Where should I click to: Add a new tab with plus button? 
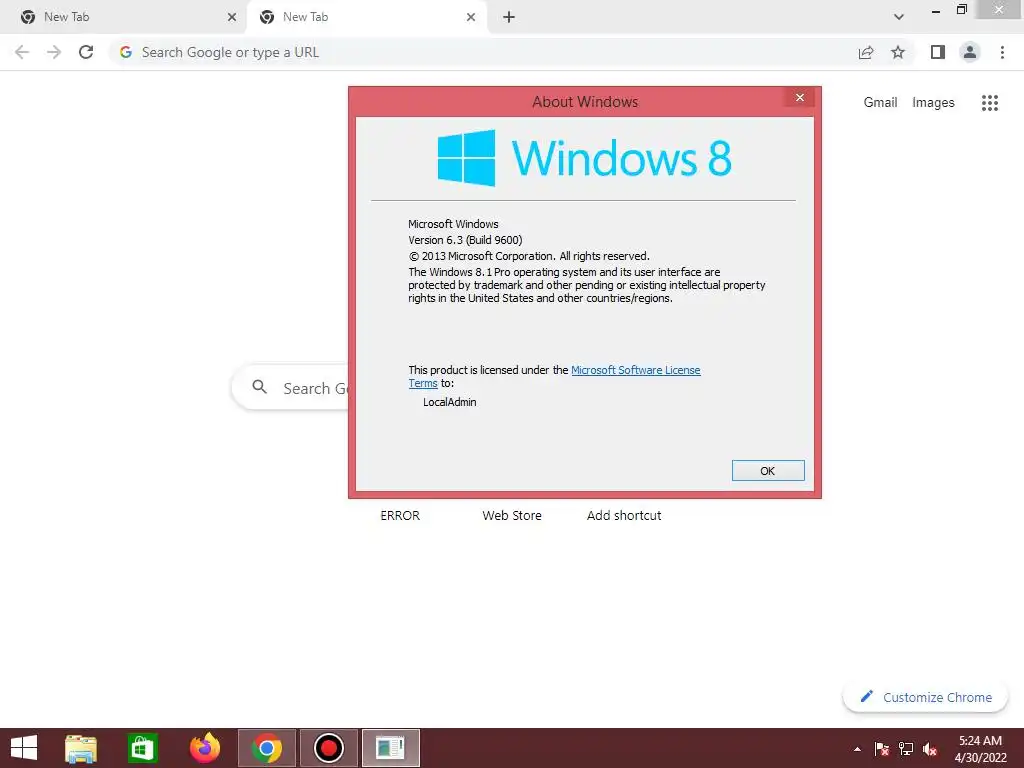coord(509,17)
